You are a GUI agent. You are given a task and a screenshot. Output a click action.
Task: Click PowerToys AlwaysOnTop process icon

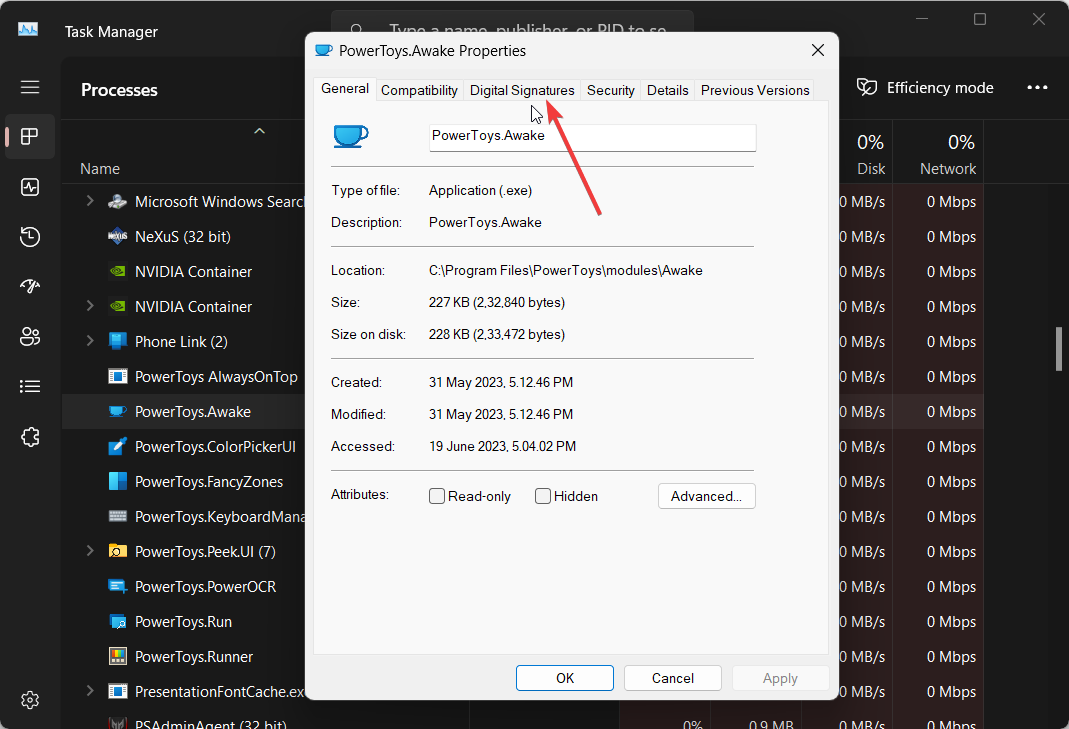[117, 376]
